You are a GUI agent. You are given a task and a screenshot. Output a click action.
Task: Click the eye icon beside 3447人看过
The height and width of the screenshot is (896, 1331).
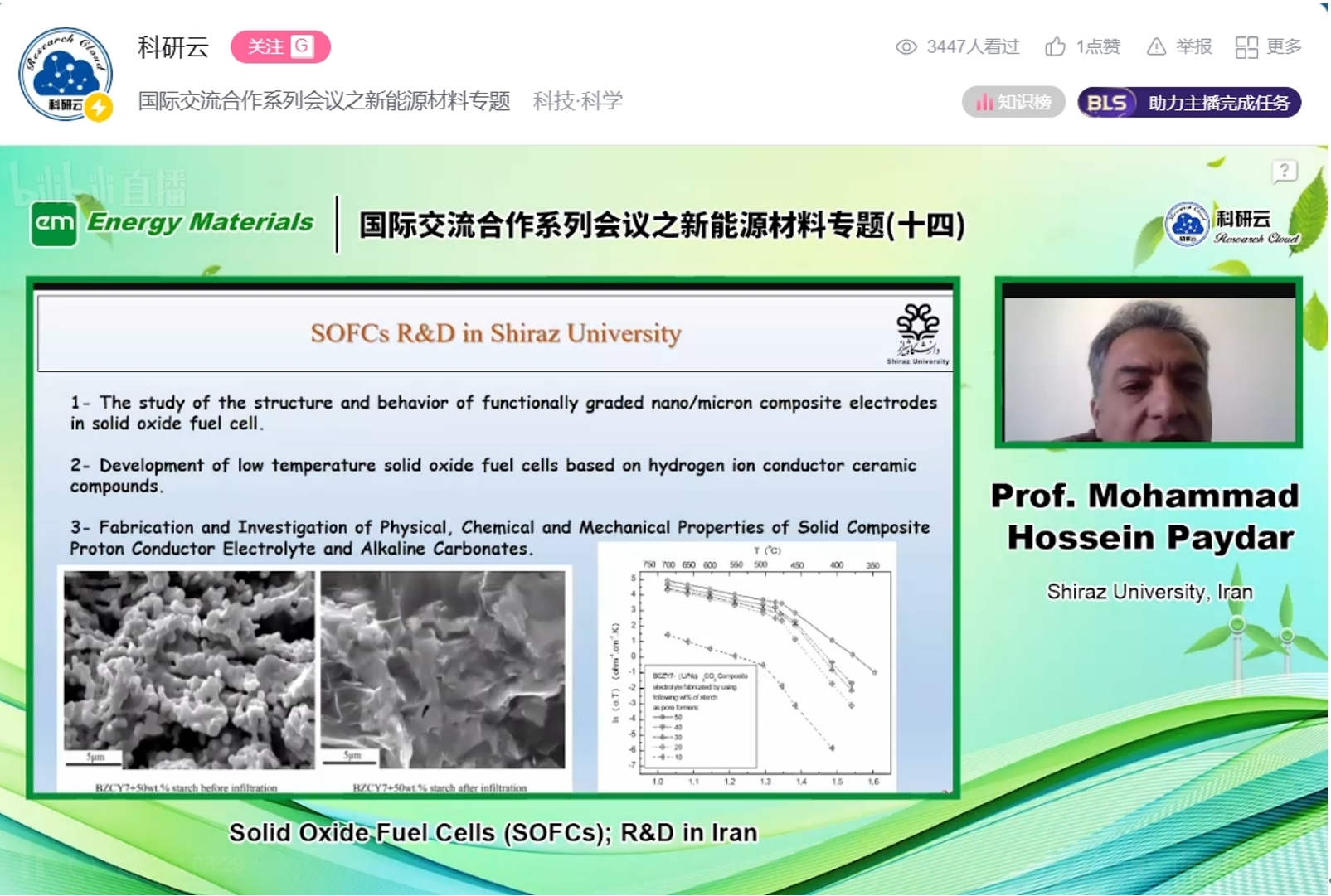(x=906, y=47)
